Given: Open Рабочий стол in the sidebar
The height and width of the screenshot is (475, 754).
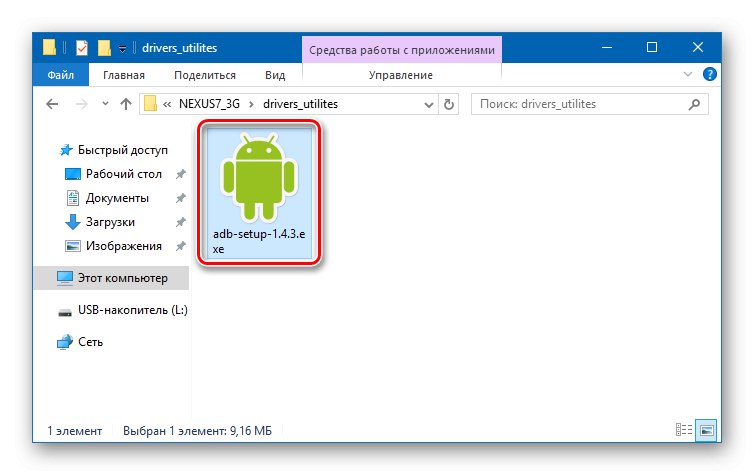Looking at the screenshot, I should click(x=124, y=174).
